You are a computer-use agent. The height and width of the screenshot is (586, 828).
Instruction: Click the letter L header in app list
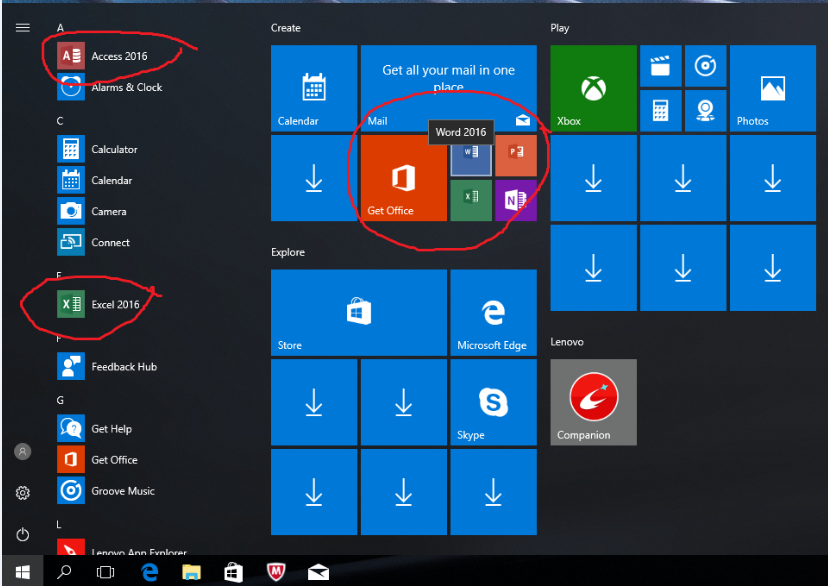click(59, 525)
